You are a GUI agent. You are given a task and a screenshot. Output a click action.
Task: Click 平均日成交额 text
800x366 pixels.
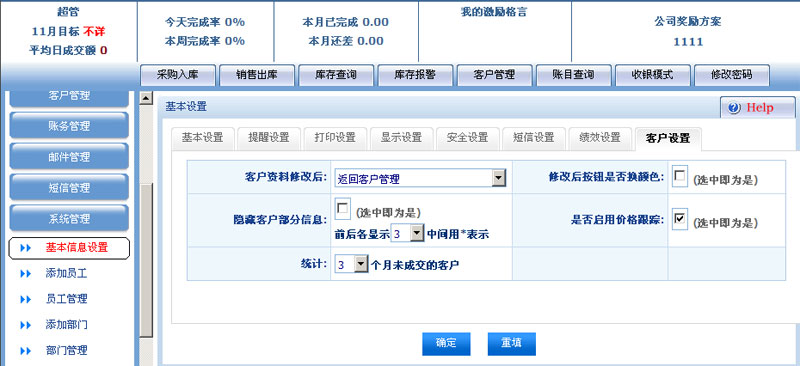(x=63, y=51)
